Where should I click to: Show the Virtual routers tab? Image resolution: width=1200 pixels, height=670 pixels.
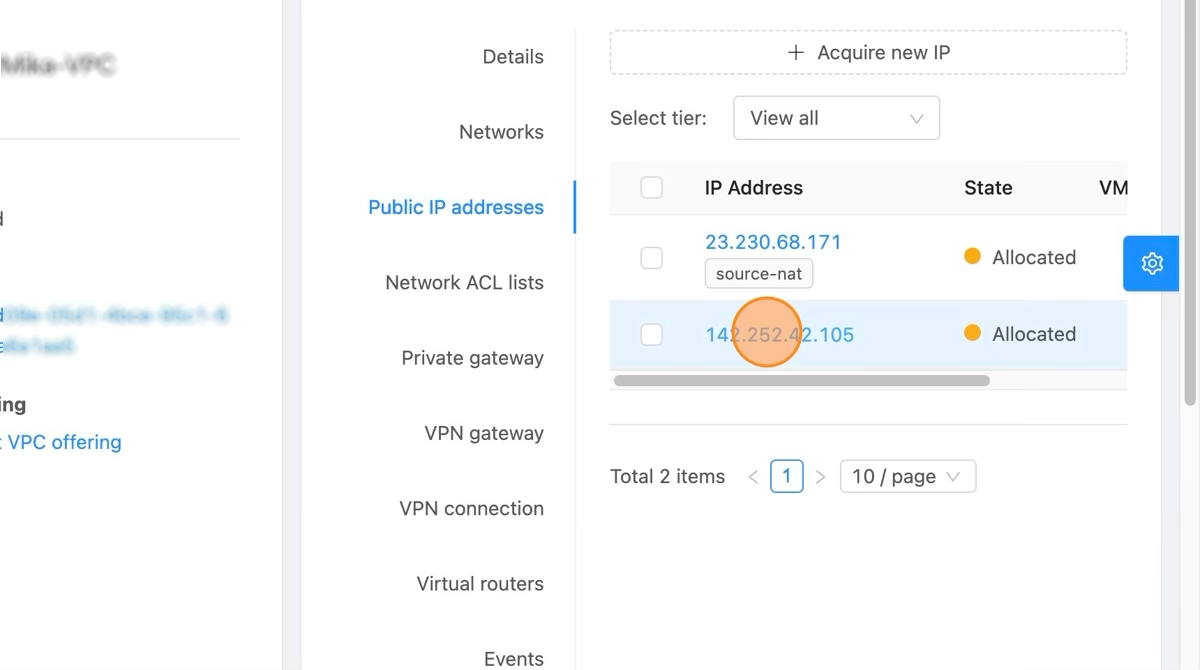click(480, 584)
